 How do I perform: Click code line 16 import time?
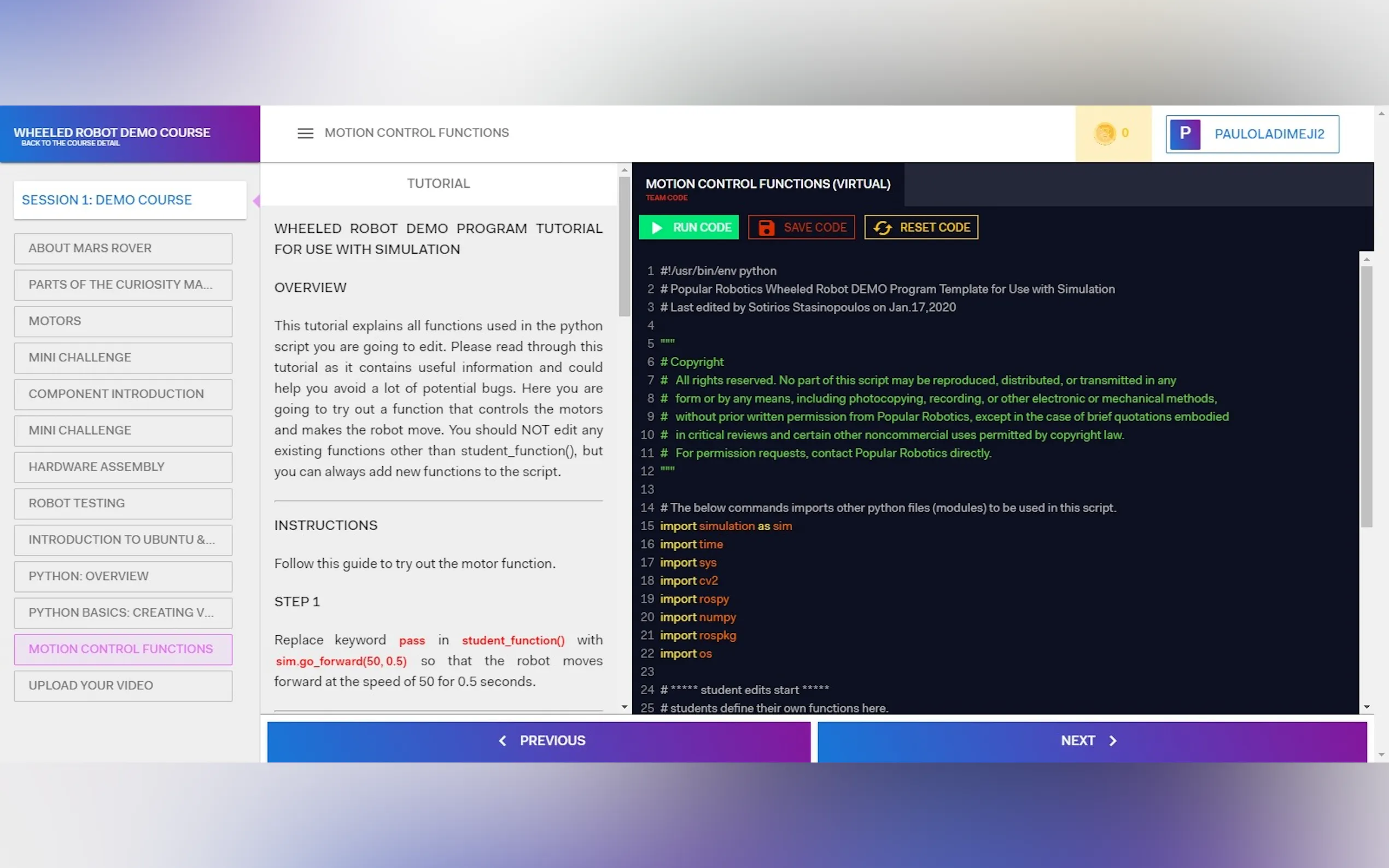pyautogui.click(x=691, y=544)
